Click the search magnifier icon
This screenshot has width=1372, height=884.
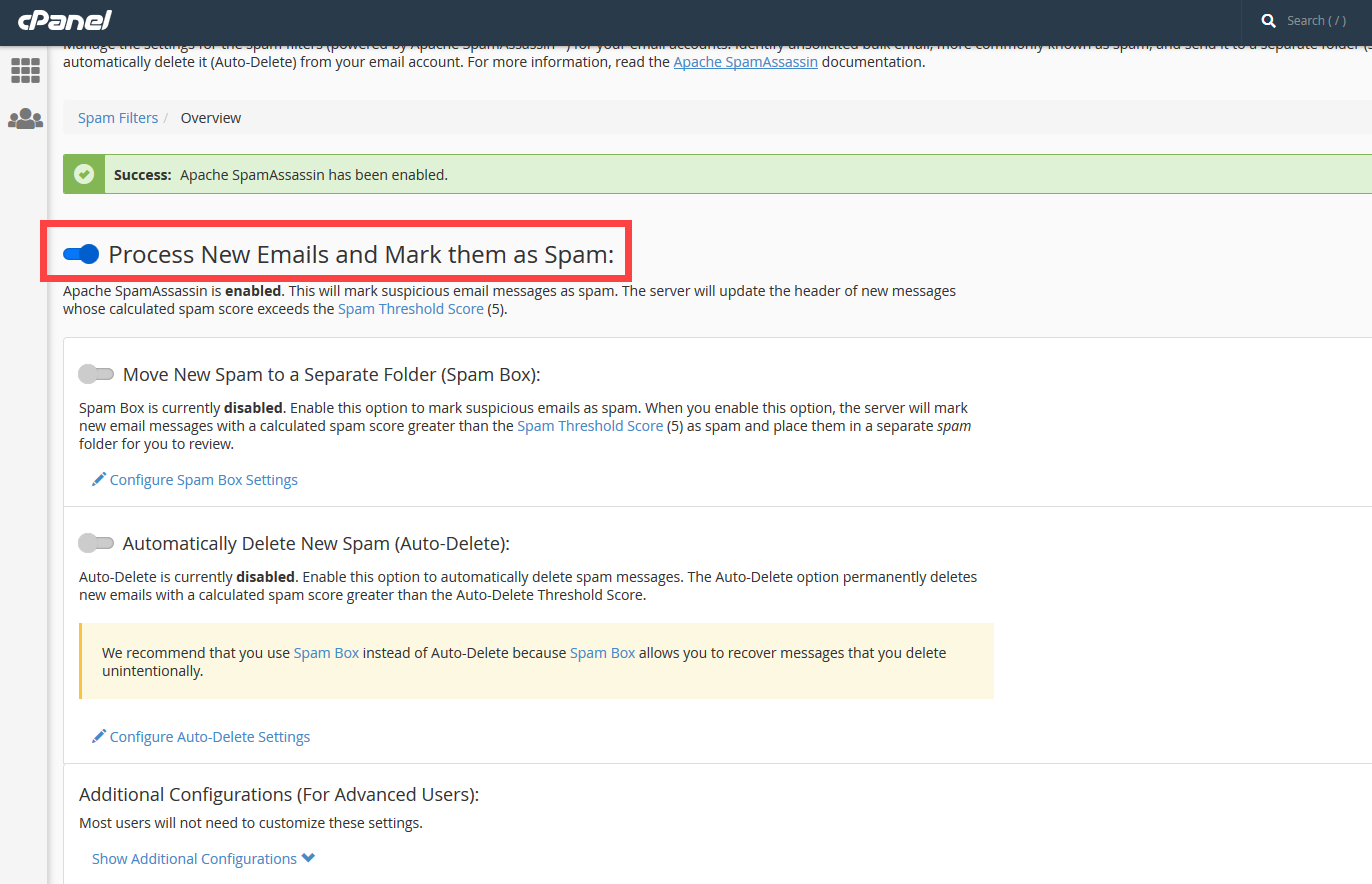point(1269,21)
